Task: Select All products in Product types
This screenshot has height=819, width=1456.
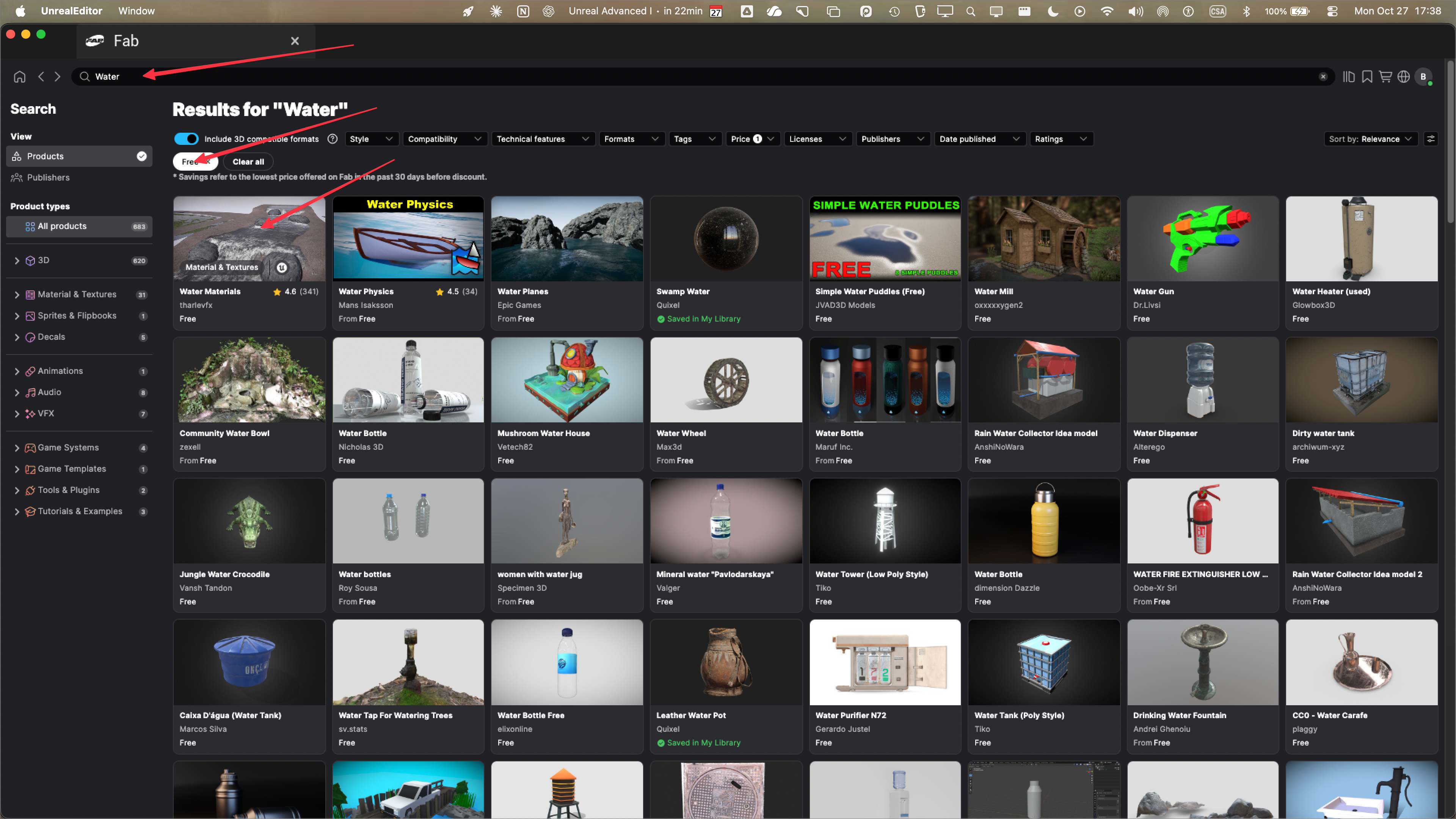Action: 79,226
